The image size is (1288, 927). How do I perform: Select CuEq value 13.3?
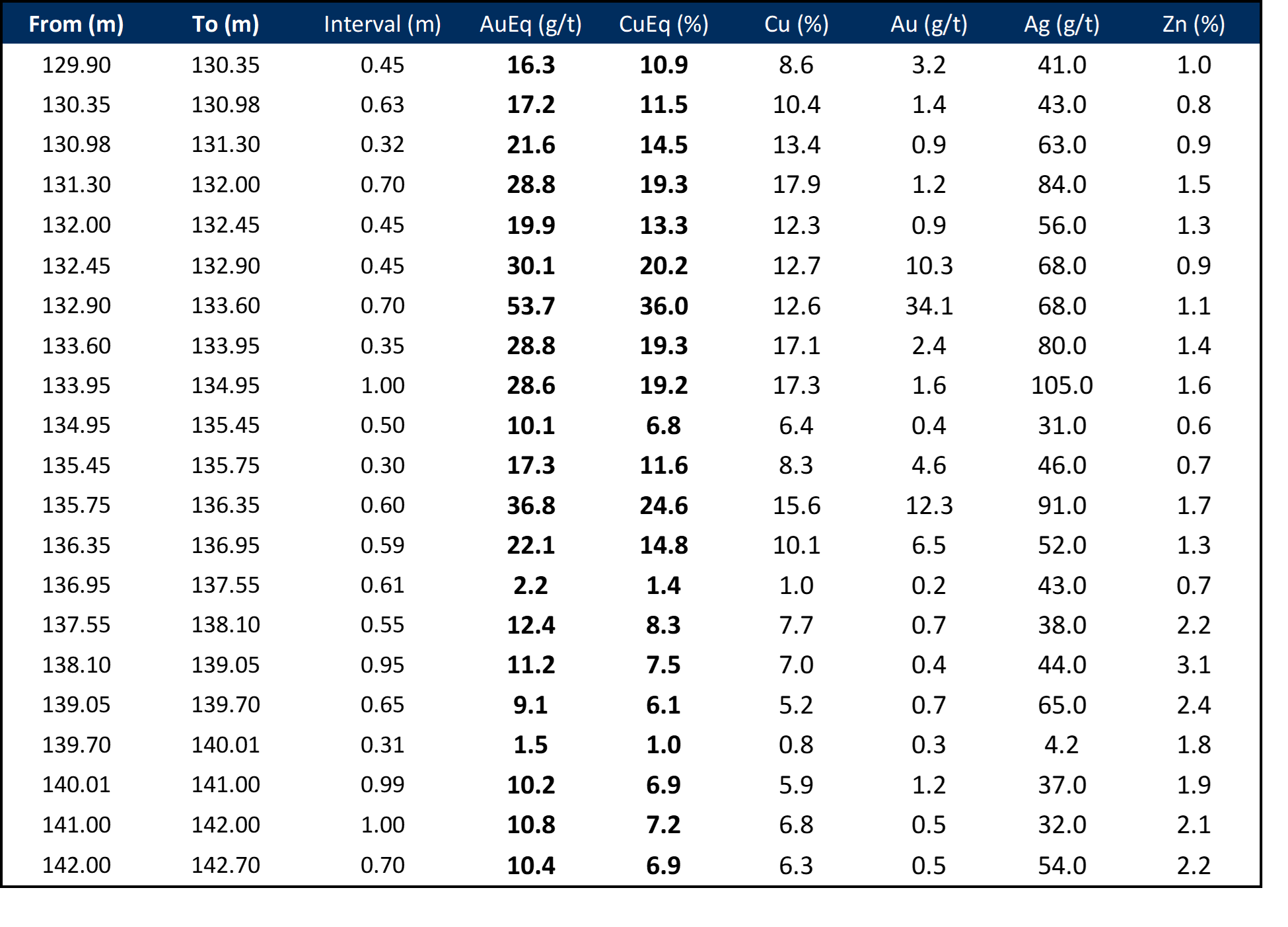click(x=664, y=225)
